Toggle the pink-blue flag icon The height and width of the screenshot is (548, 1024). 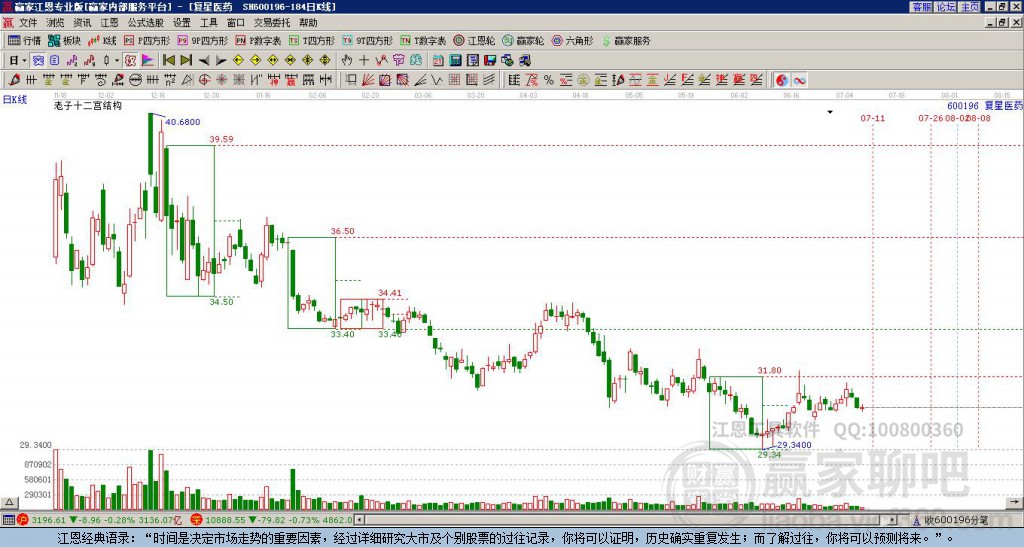point(148,60)
